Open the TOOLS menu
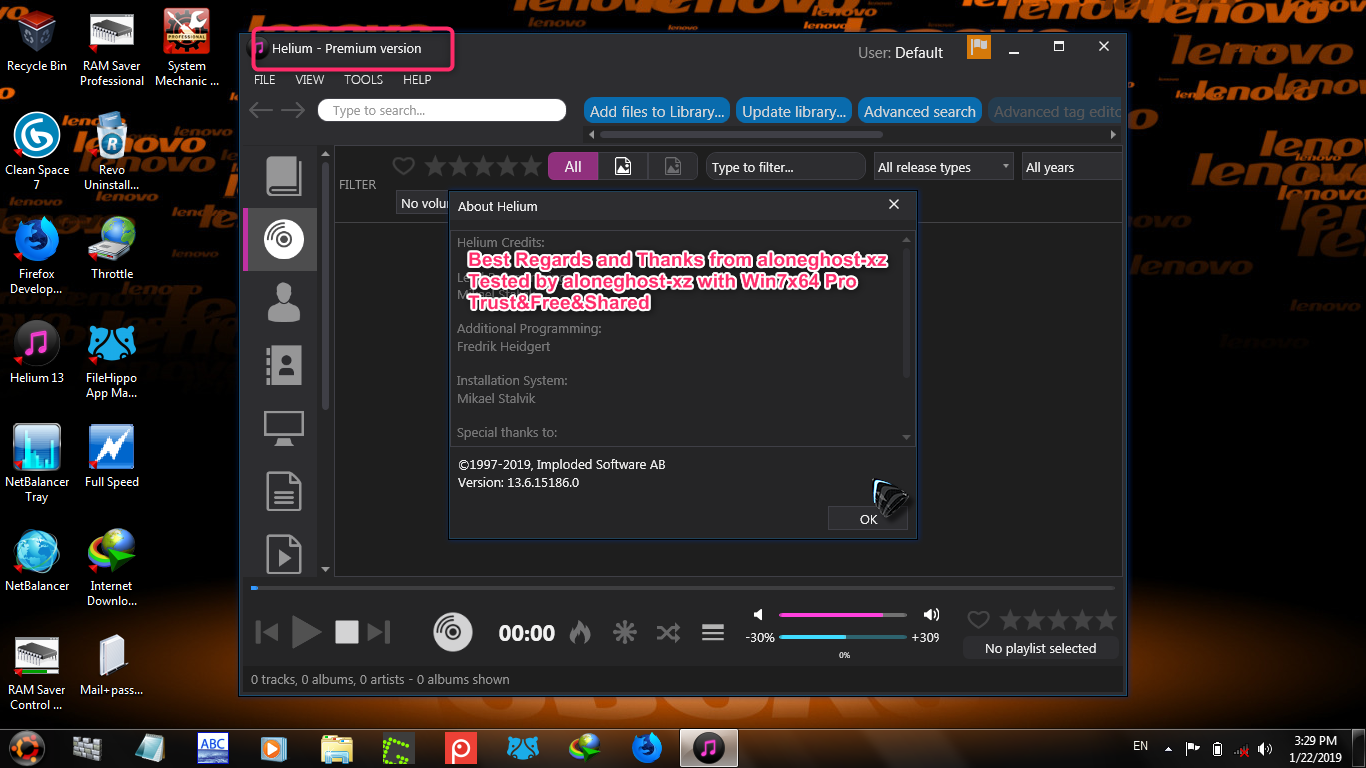Screen dimensions: 1366x768 [x=363, y=80]
